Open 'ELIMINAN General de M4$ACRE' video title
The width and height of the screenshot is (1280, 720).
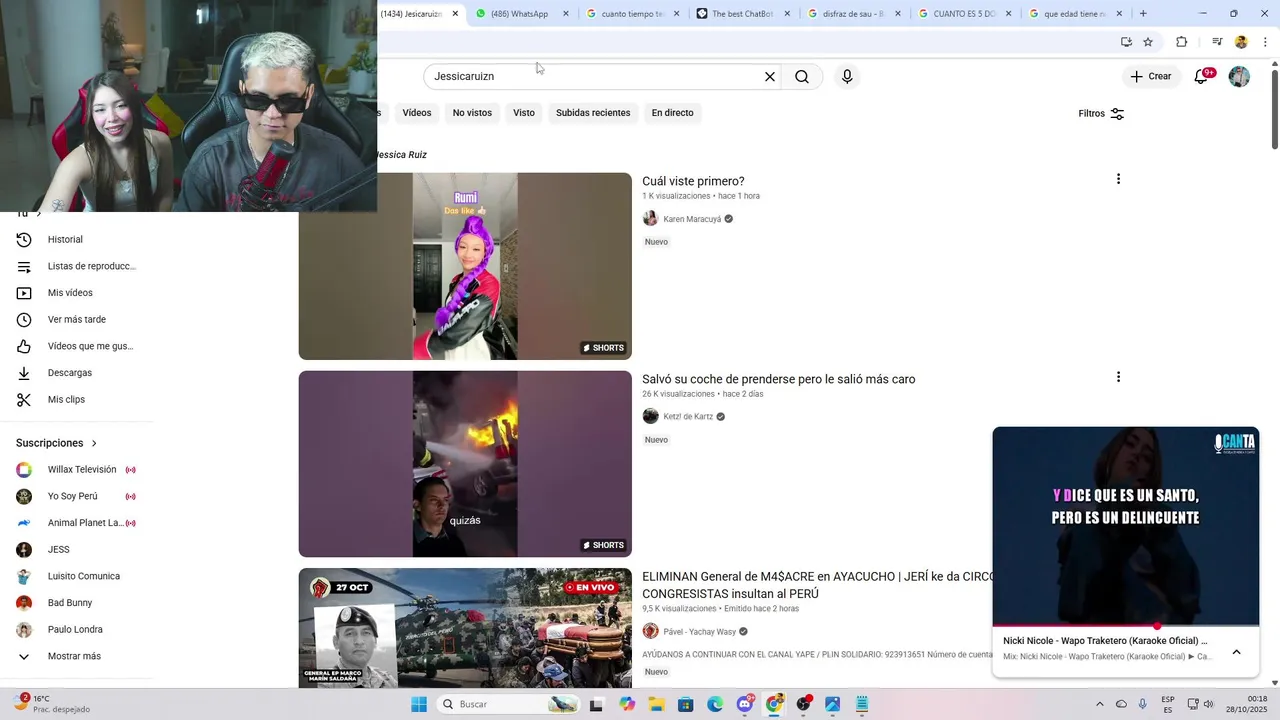[818, 585]
